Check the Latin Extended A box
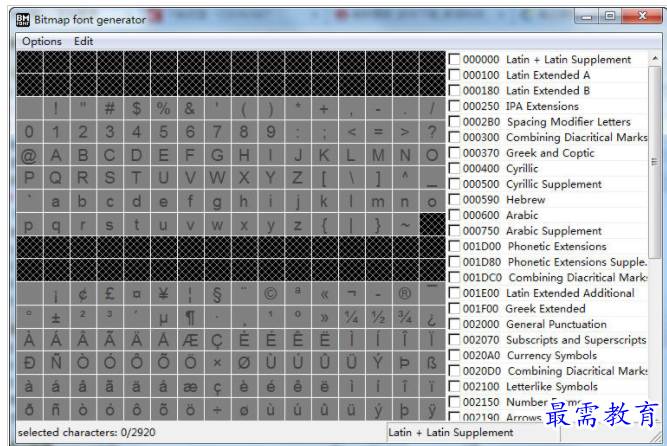 (454, 75)
